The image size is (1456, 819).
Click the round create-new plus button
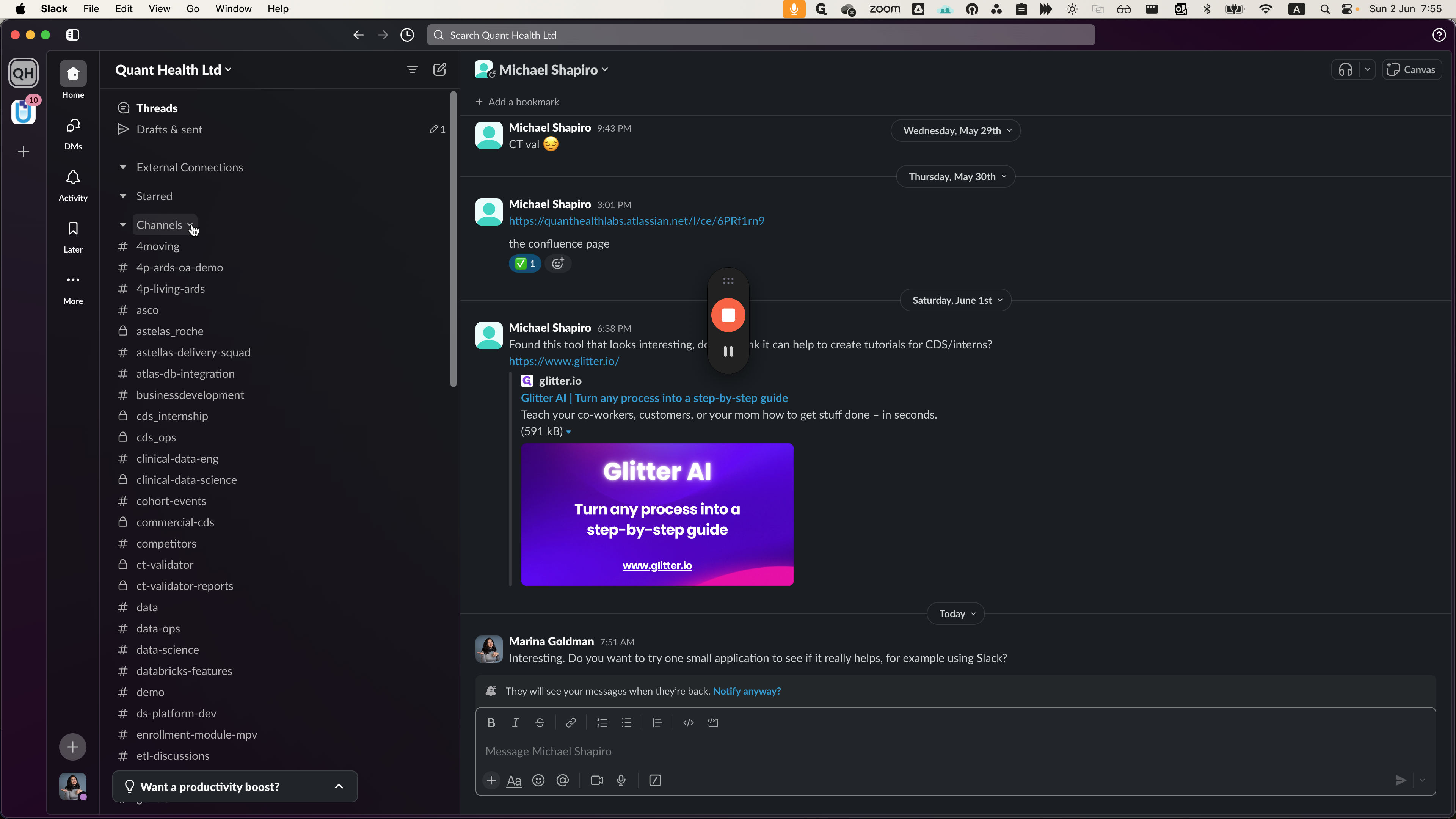click(x=73, y=747)
